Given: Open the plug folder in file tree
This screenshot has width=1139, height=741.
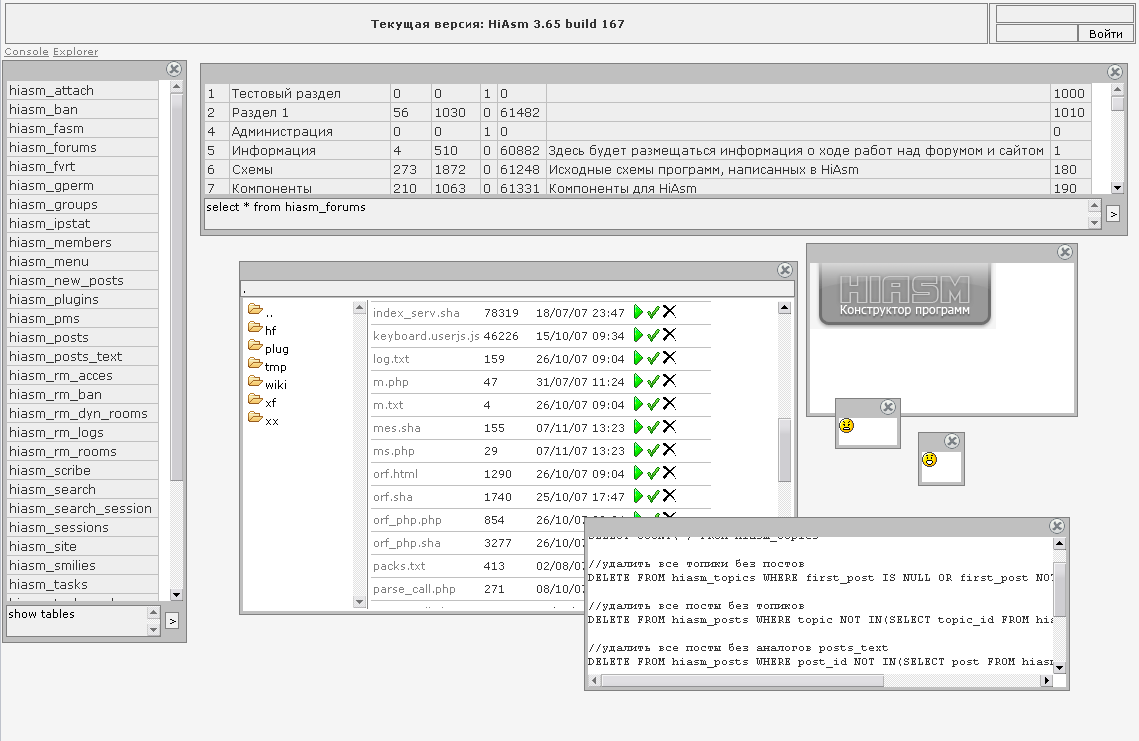Looking at the screenshot, I should [x=276, y=348].
